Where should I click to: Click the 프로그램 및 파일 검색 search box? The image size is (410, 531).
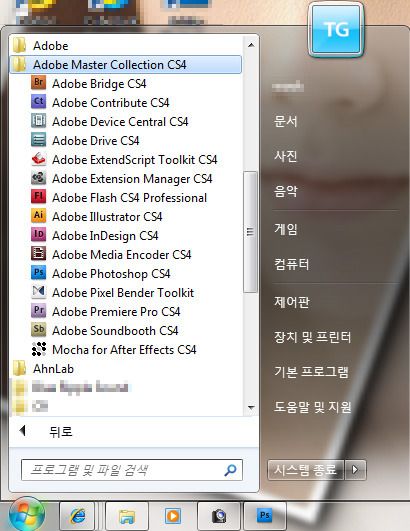click(x=132, y=470)
